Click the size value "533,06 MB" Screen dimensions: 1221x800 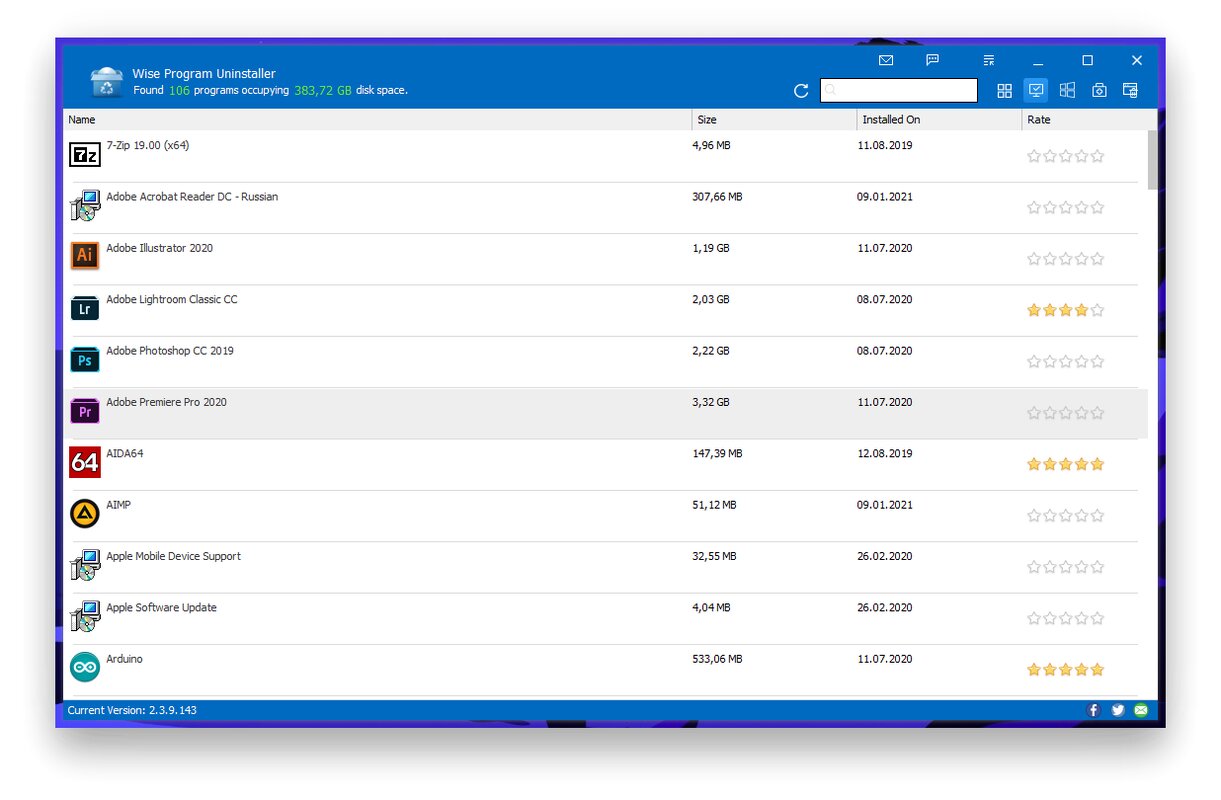coord(717,660)
